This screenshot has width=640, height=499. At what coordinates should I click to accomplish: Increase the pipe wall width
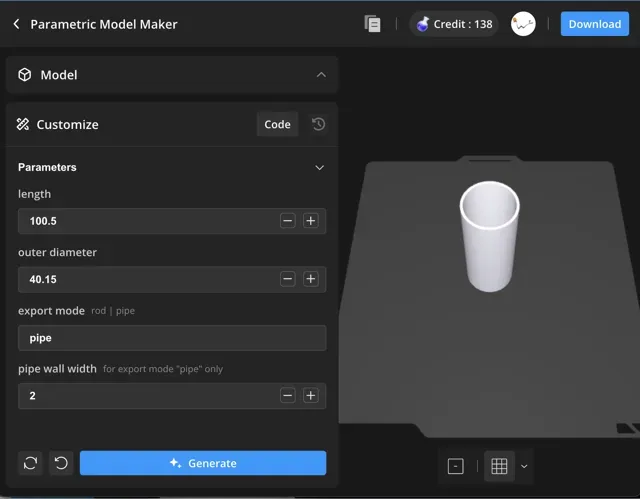tap(311, 395)
